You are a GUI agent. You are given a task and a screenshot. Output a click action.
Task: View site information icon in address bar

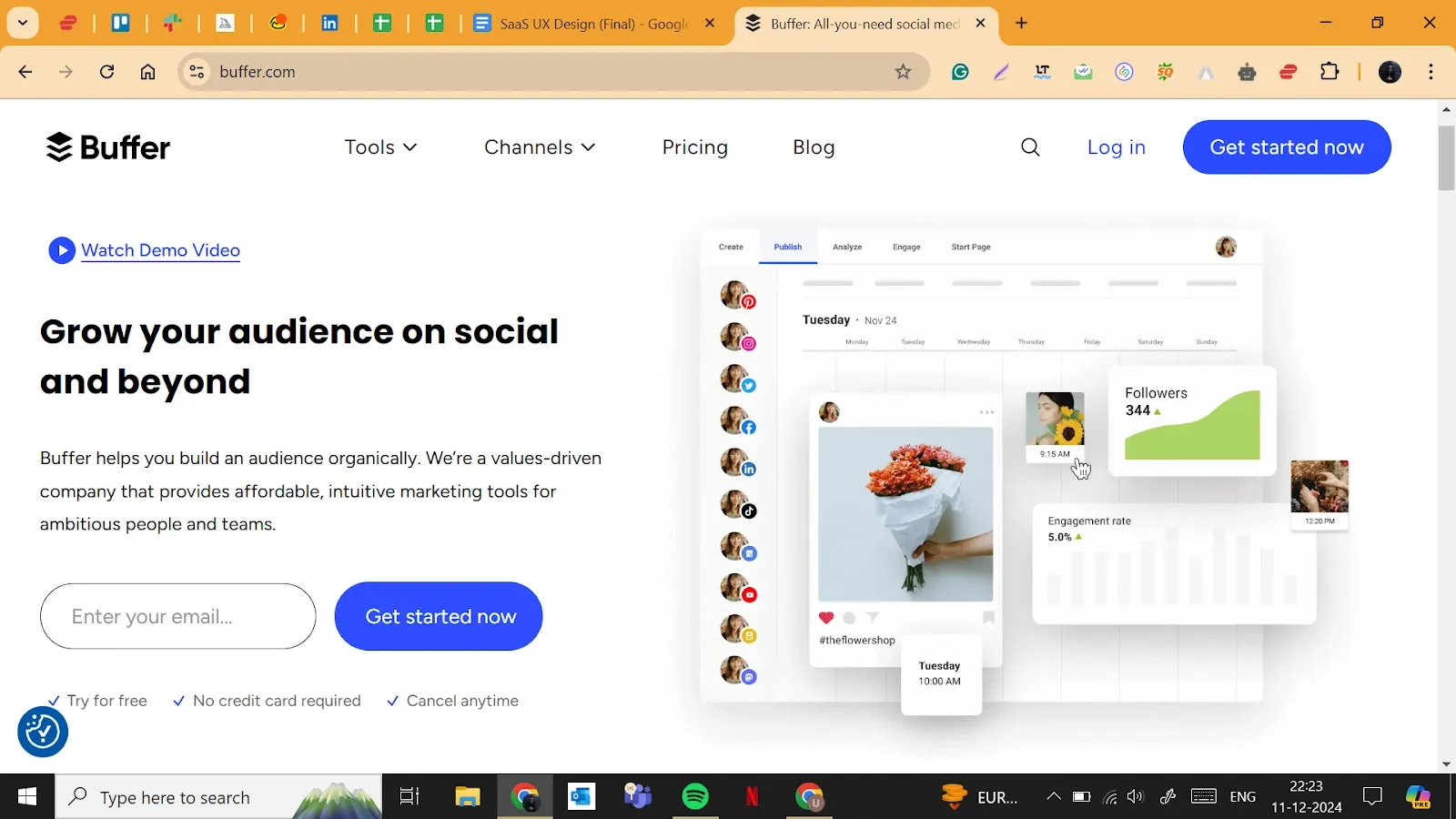point(197,72)
